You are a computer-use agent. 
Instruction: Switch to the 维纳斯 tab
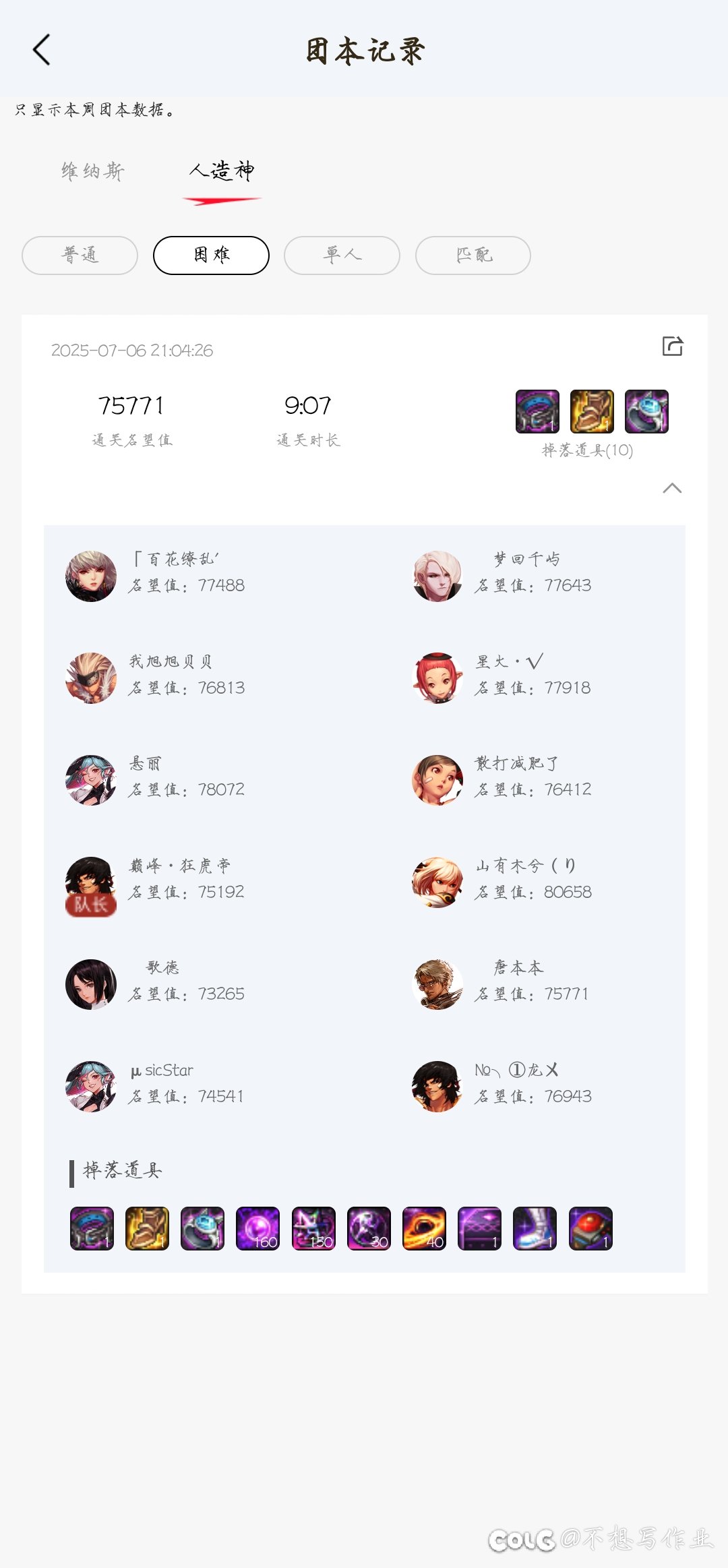[93, 171]
